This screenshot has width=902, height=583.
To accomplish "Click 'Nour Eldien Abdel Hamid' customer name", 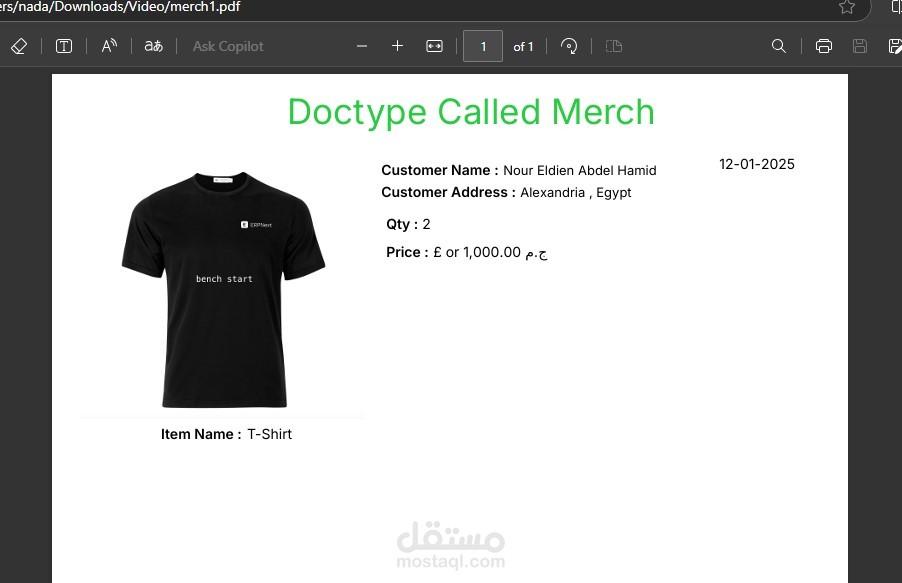I will point(580,170).
